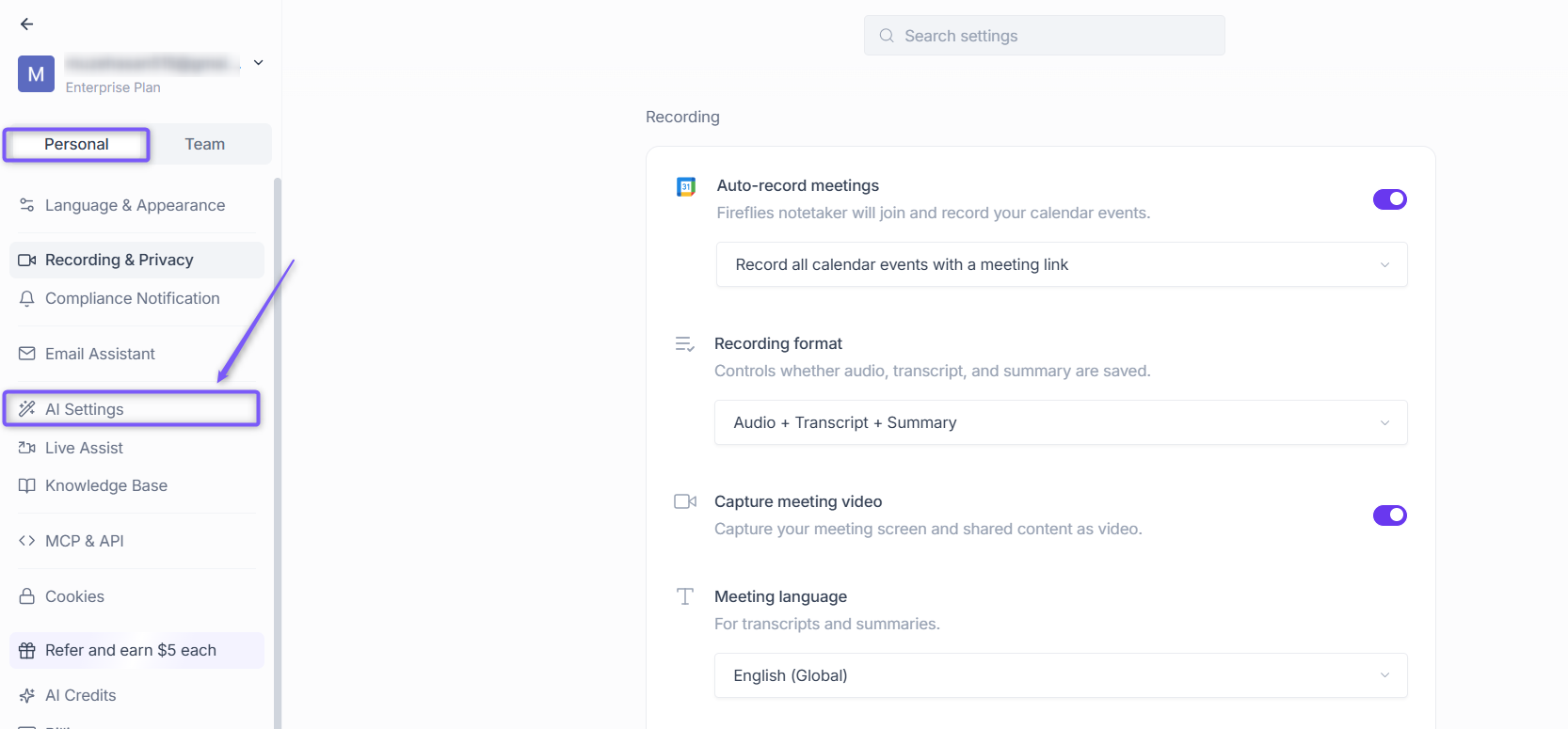
Task: Open MCP & API settings
Action: pos(136,541)
